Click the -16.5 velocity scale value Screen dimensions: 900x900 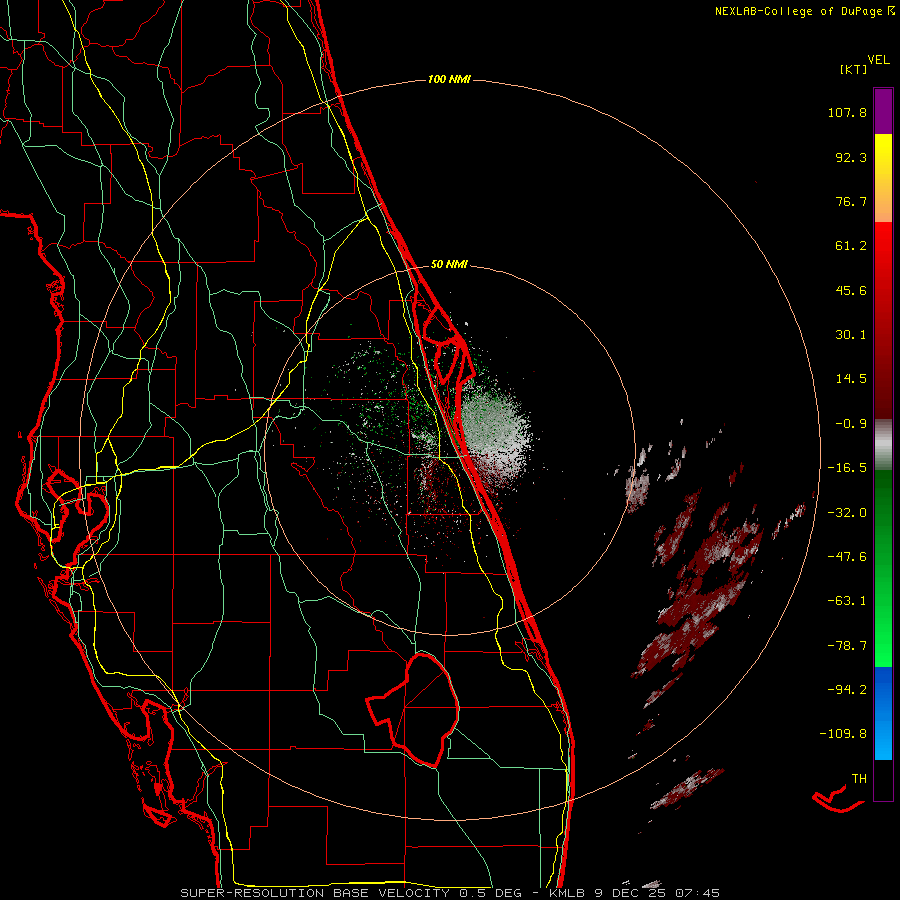point(847,468)
